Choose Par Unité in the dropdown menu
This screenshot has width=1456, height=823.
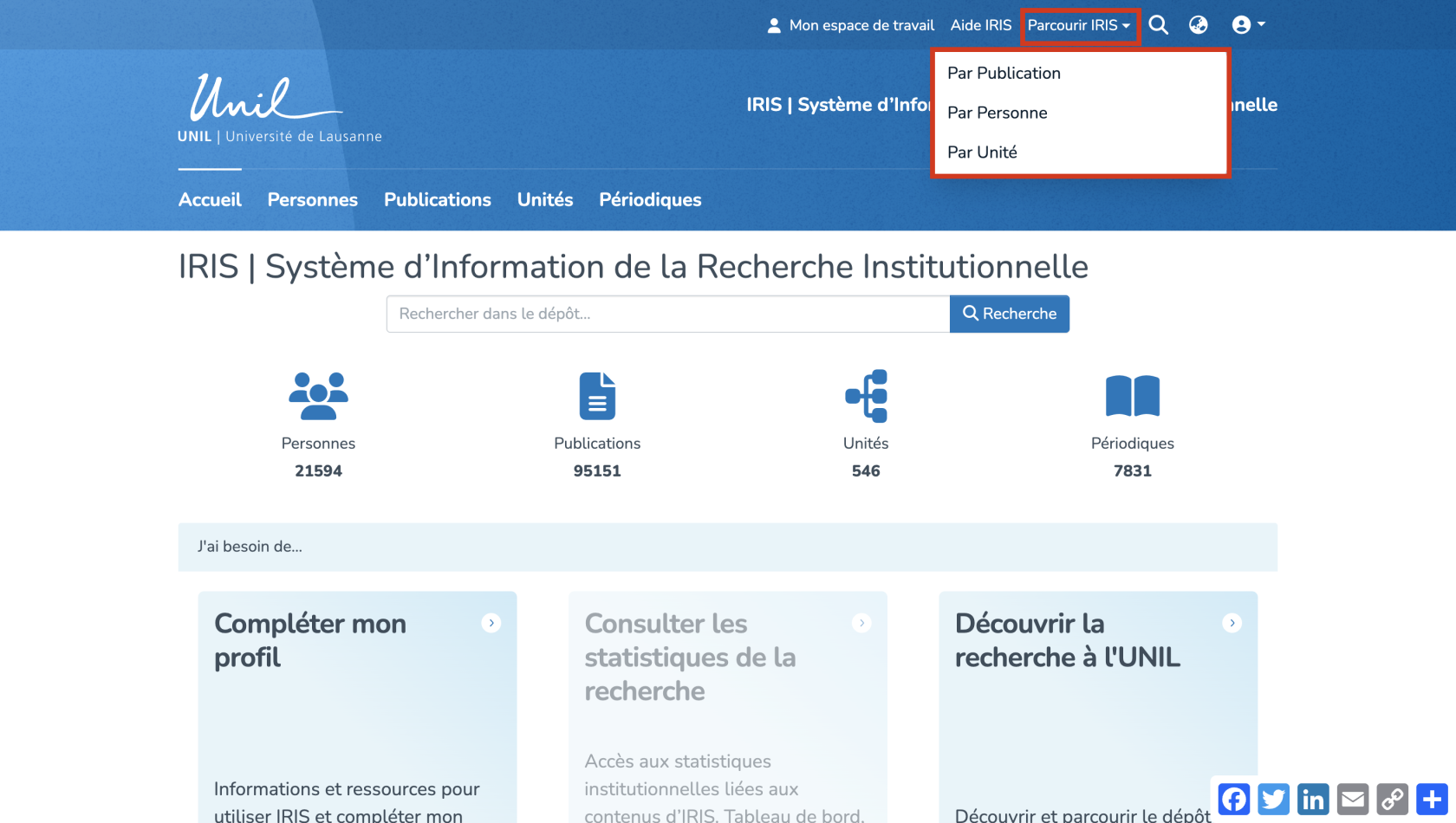pyautogui.click(x=982, y=152)
